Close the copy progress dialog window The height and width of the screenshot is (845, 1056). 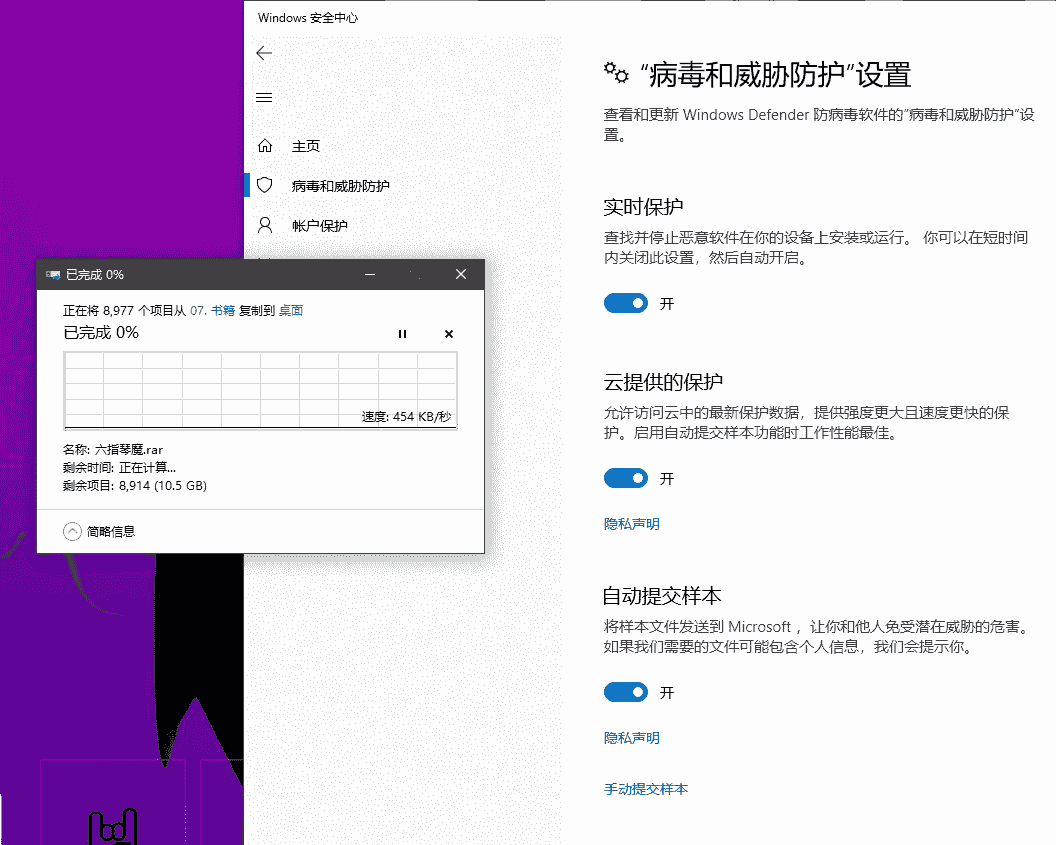[461, 274]
